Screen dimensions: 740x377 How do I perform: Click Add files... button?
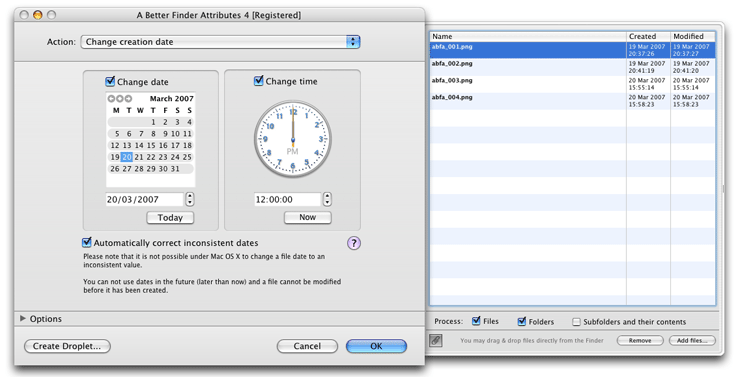(692, 341)
